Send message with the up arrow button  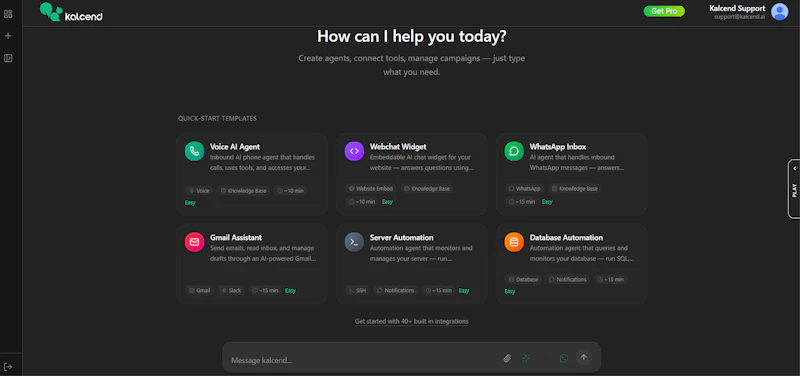584,357
